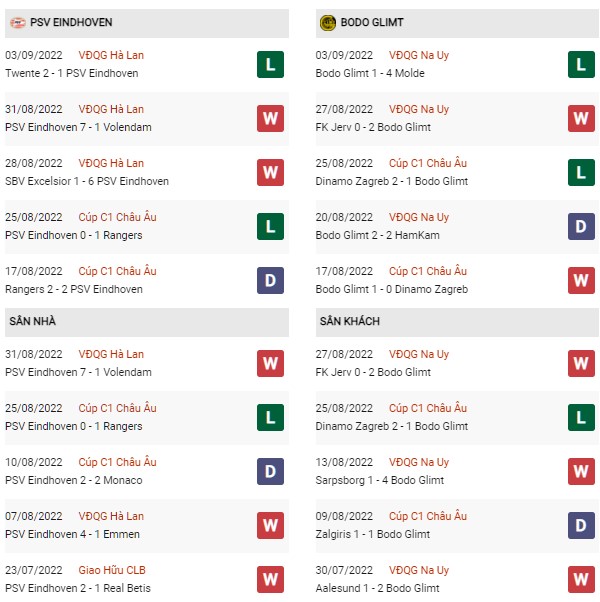Click the D badge for Rangers 2-2 PSV

coord(270,280)
